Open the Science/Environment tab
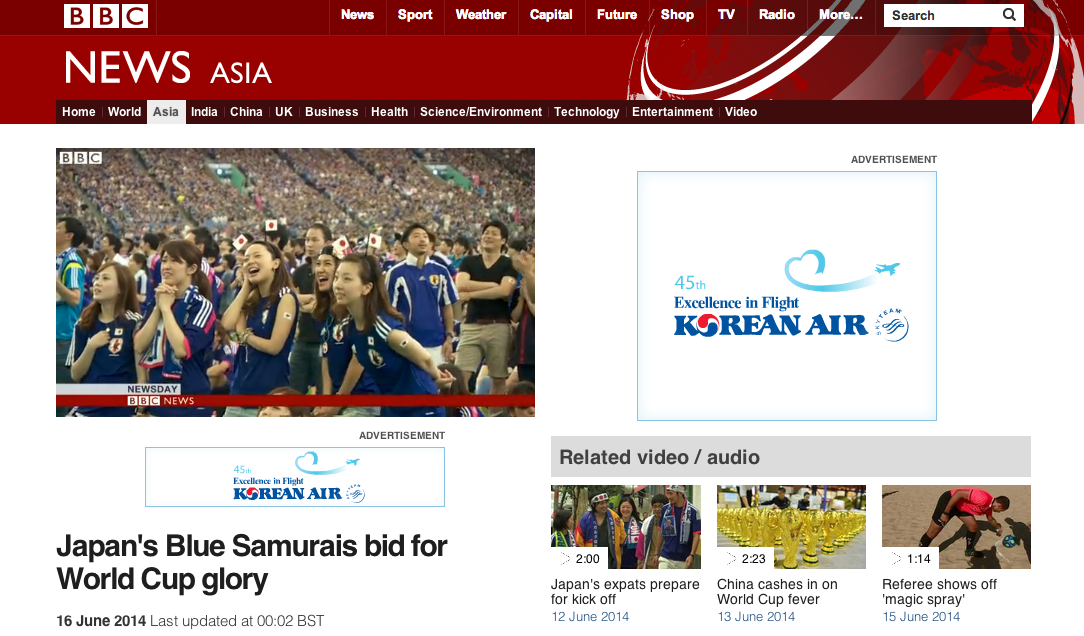The image size is (1084, 636). (481, 112)
